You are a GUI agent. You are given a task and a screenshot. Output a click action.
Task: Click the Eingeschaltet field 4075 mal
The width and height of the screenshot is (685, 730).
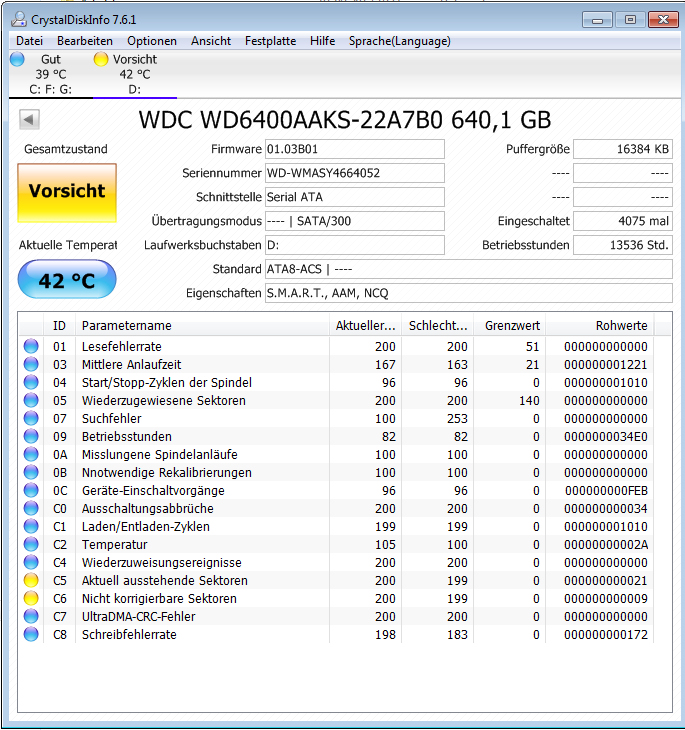click(623, 221)
